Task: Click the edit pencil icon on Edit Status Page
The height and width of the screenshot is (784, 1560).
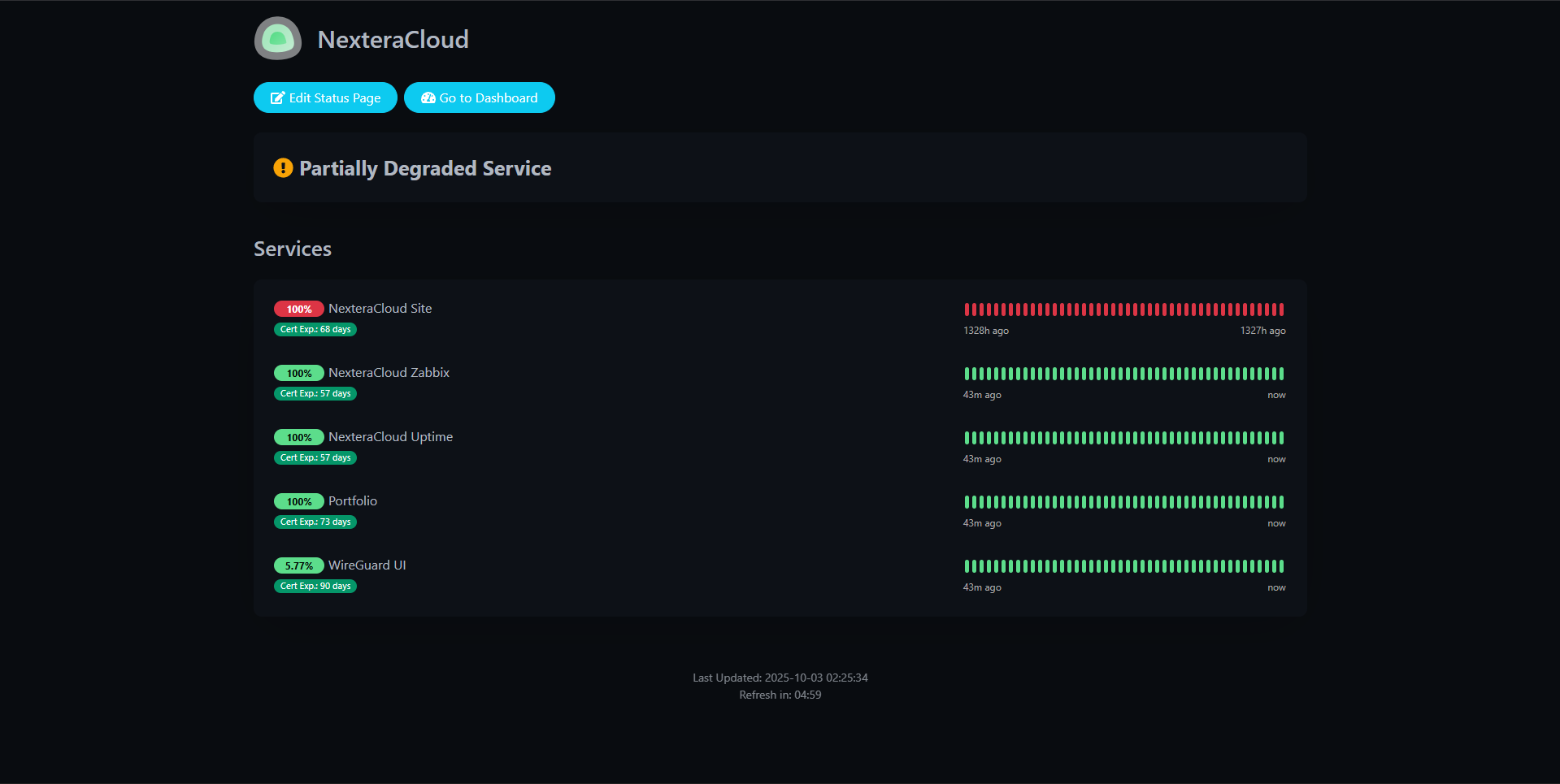Action: pyautogui.click(x=277, y=97)
